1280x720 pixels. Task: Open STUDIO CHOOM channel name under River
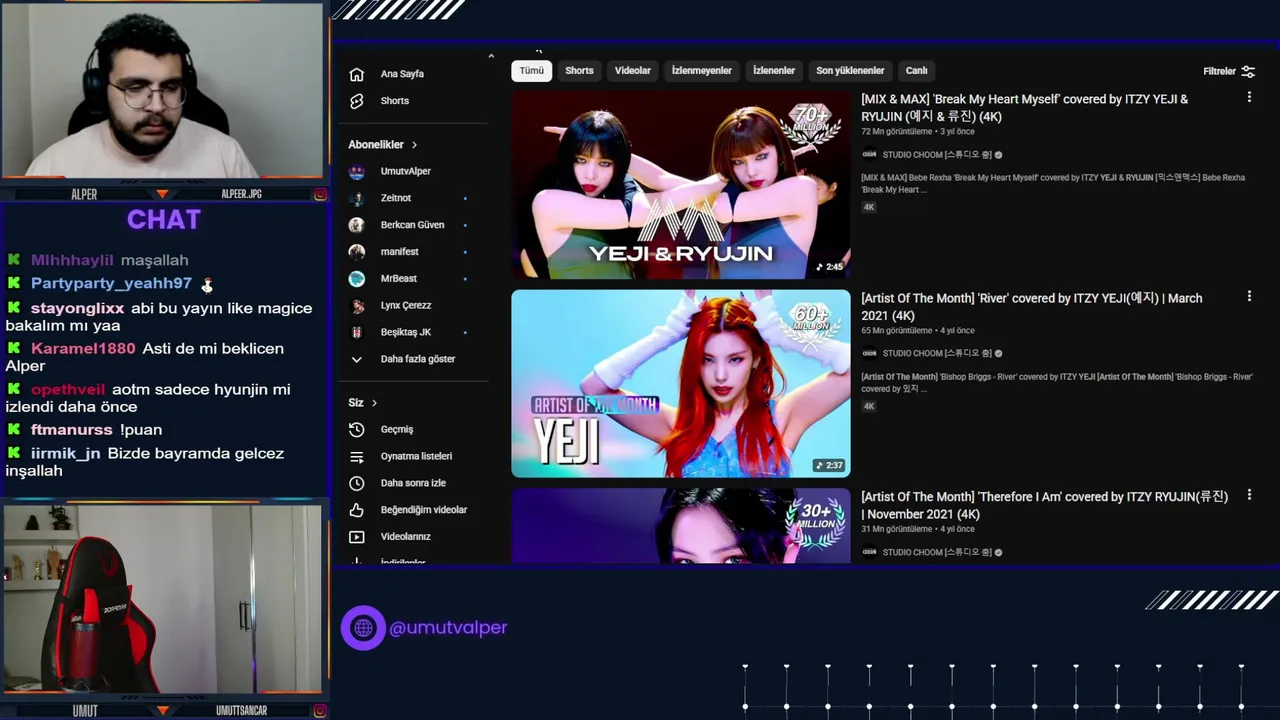coord(936,354)
